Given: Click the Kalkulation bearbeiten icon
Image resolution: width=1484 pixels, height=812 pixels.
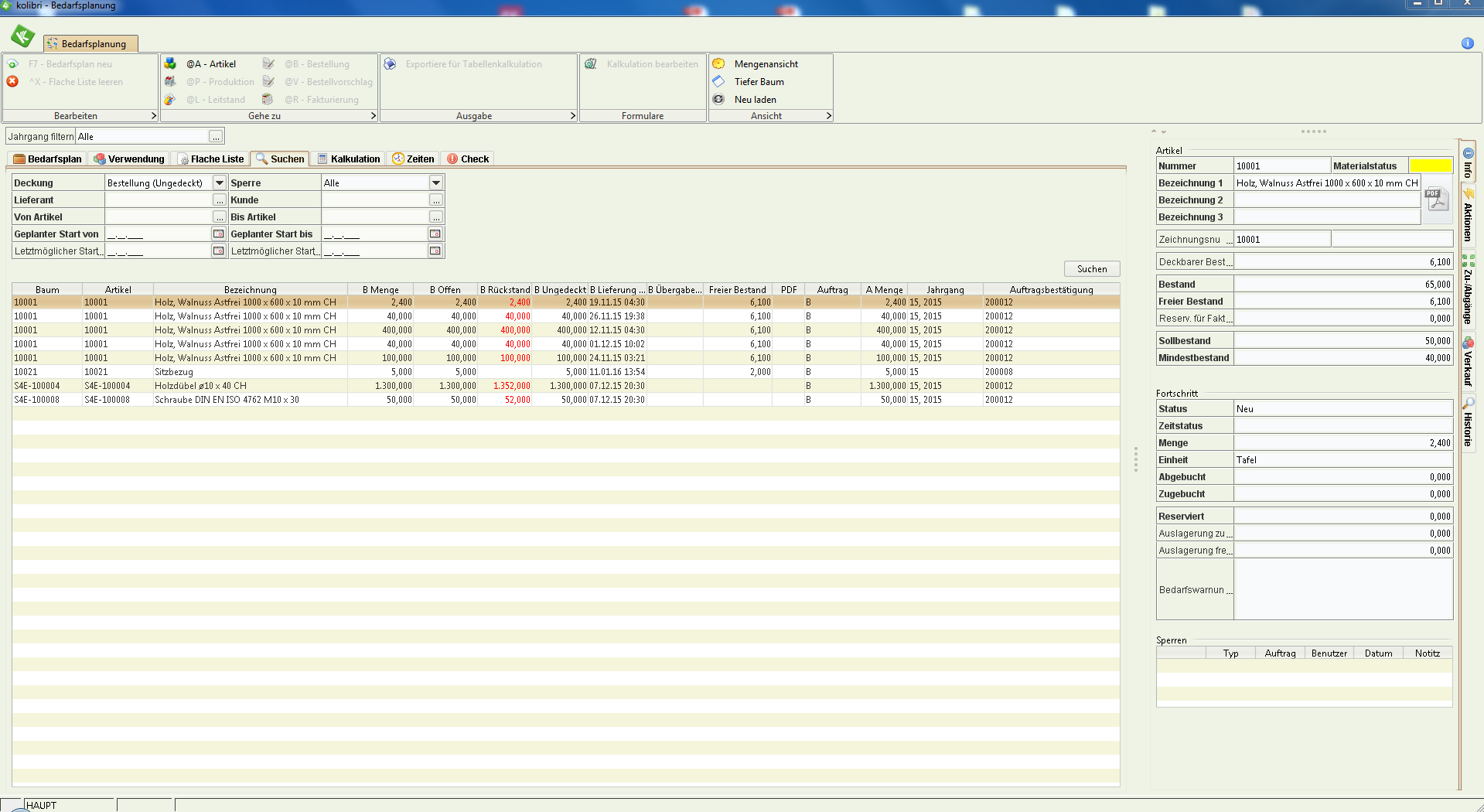Looking at the screenshot, I should [591, 63].
